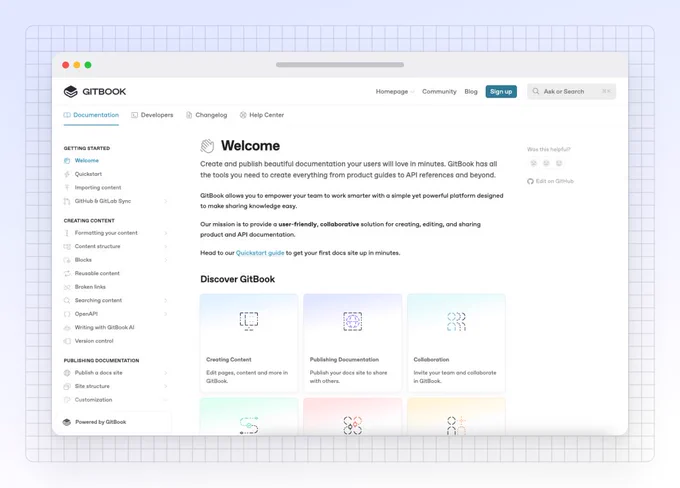Viewport: 680px width, 488px height.
Task: Open Version control sidebar item
Action: click(x=94, y=341)
